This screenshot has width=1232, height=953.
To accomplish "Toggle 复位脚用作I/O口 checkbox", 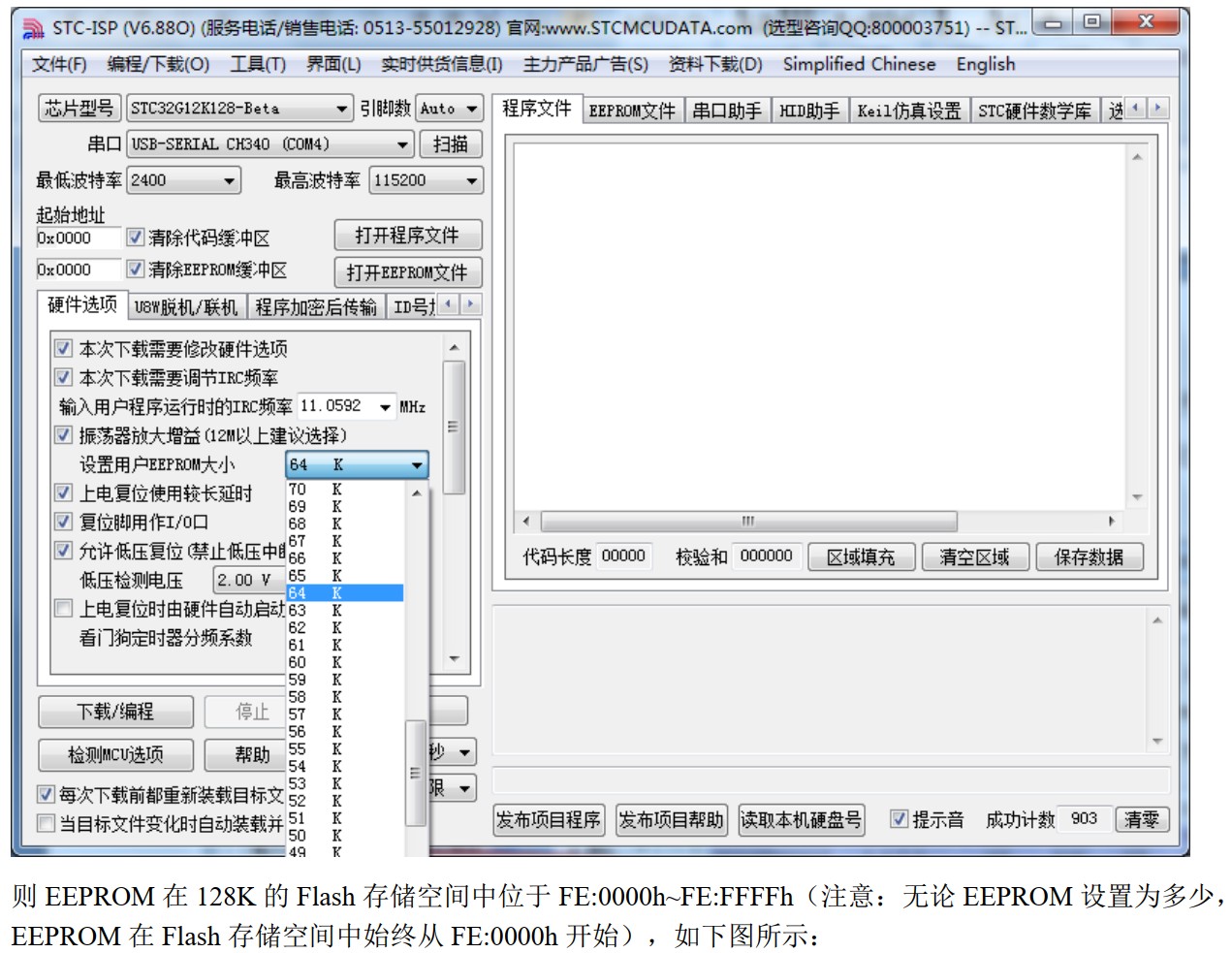I will pos(64,522).
